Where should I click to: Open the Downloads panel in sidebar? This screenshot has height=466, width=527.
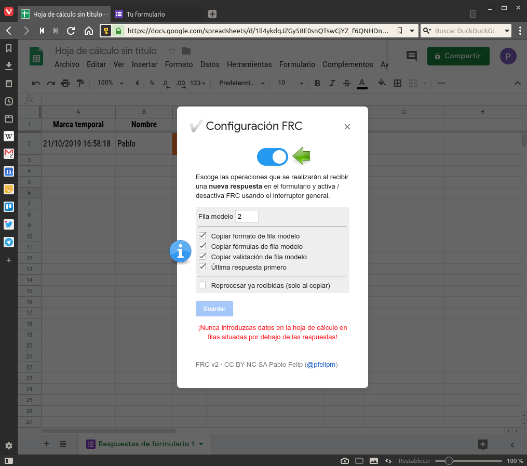pos(9,66)
